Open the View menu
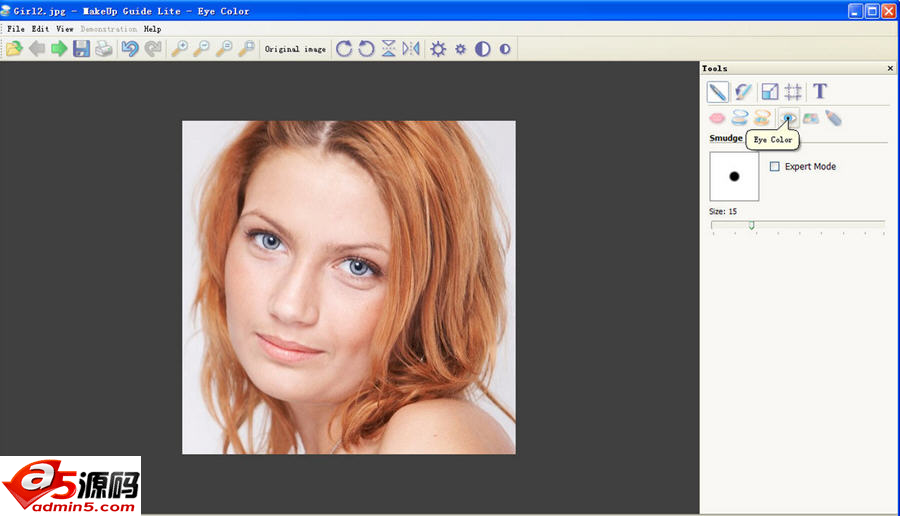Image resolution: width=900 pixels, height=516 pixels. tap(64, 29)
